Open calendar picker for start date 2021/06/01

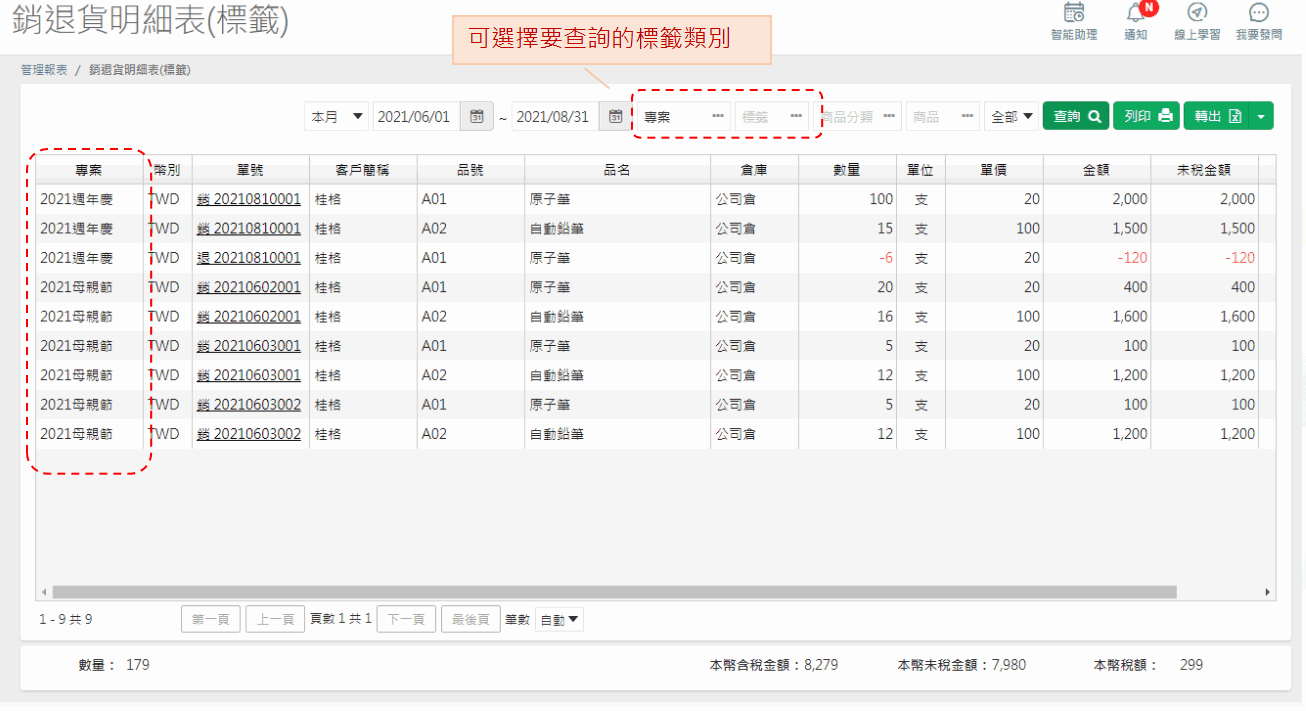pos(477,116)
